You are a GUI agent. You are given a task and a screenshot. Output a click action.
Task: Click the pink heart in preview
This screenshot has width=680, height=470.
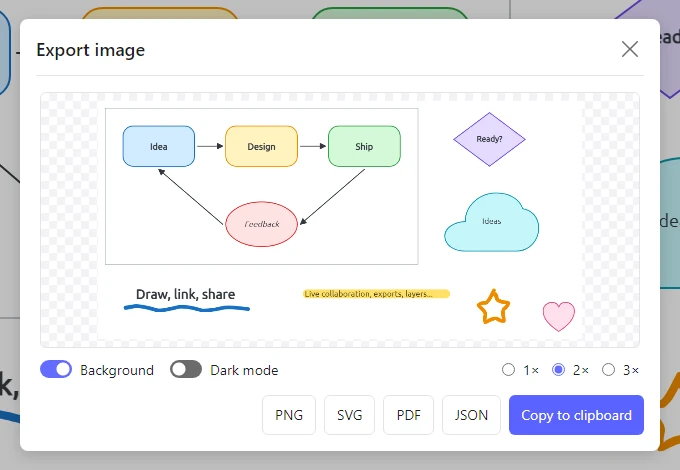[559, 316]
